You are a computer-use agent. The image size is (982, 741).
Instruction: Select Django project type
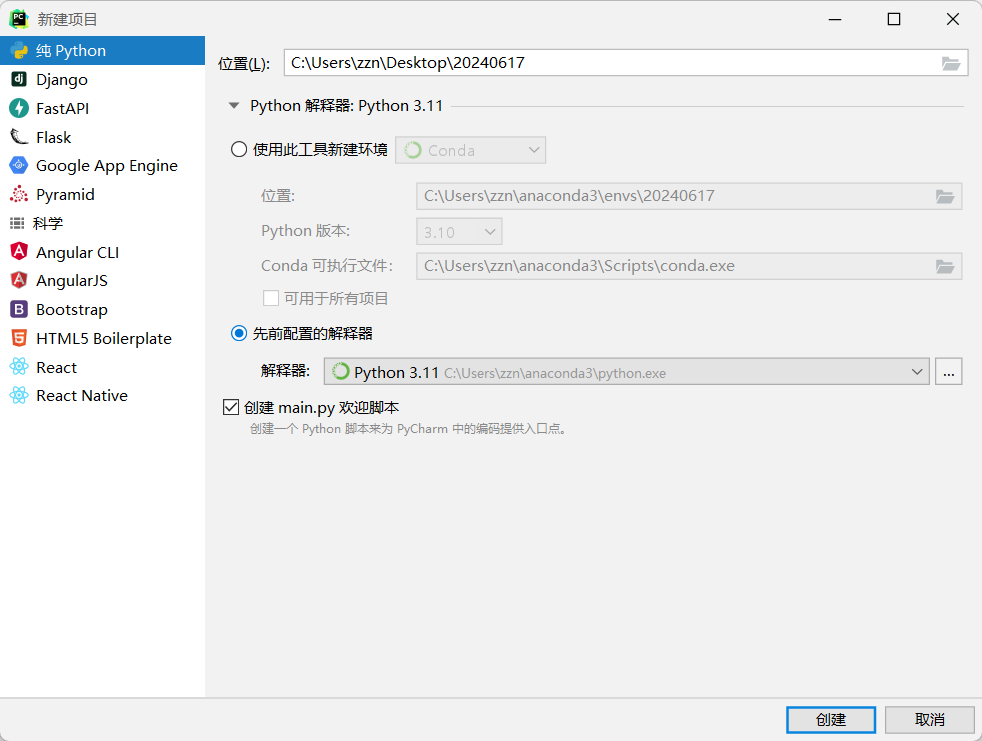(x=102, y=80)
